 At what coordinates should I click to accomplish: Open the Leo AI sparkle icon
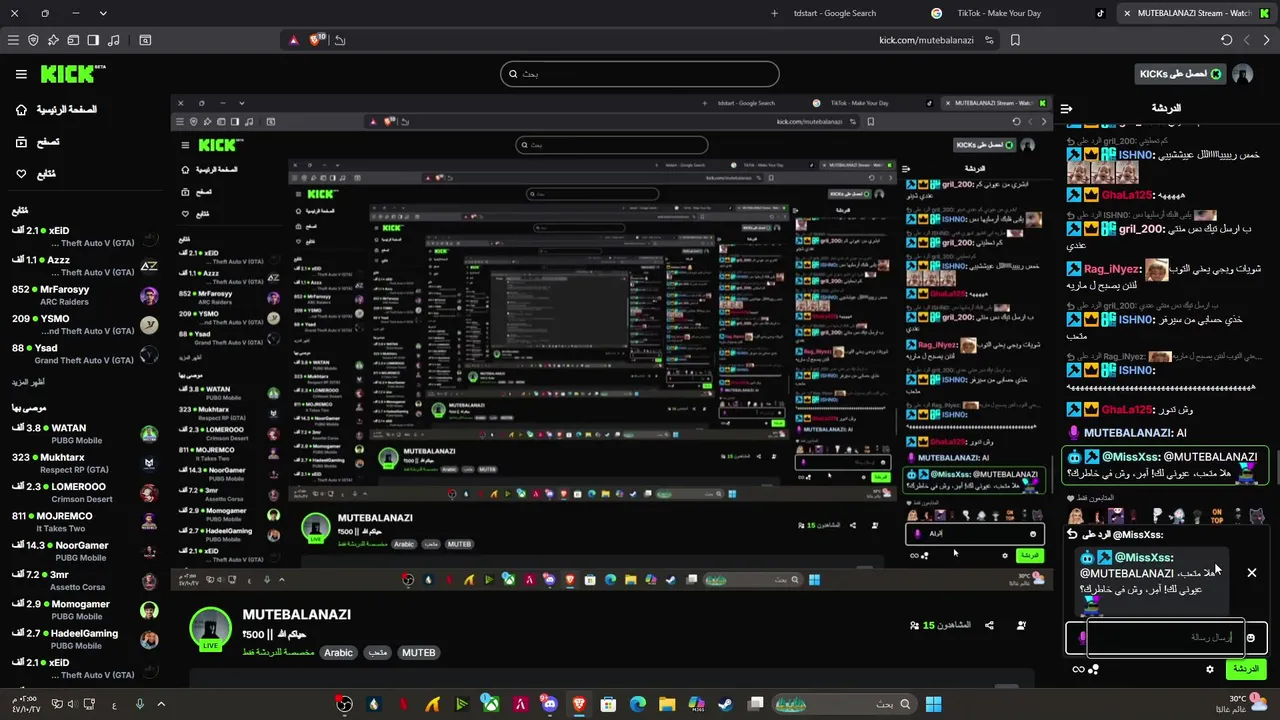tap(53, 40)
